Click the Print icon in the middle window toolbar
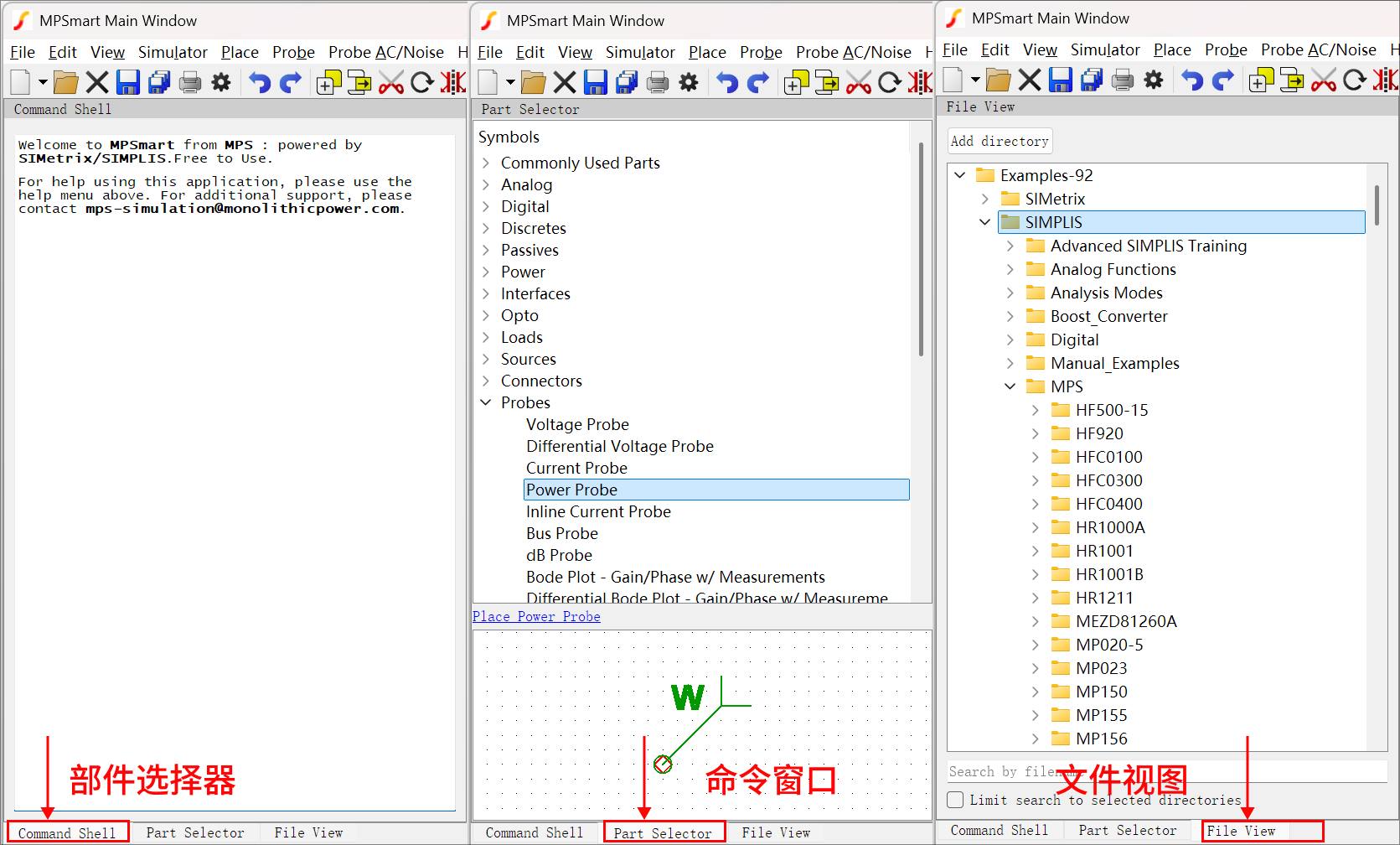 click(658, 82)
